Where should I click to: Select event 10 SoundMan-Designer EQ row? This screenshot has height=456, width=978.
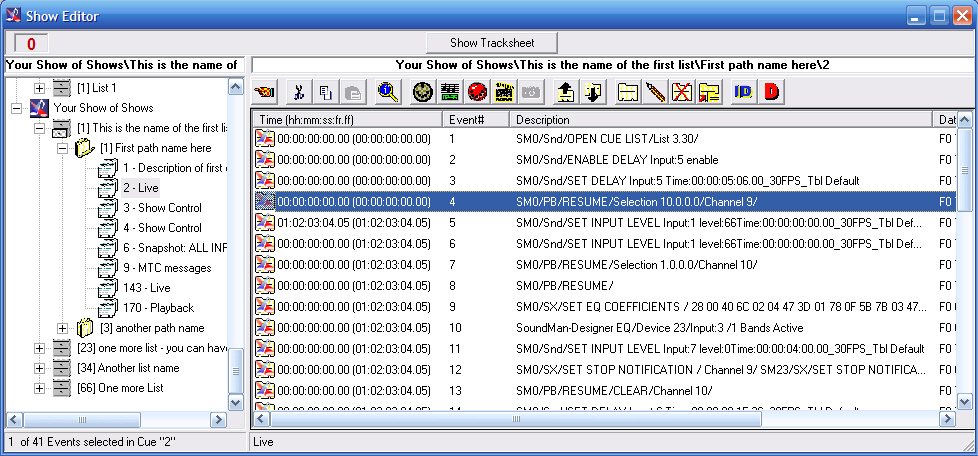tap(604, 327)
